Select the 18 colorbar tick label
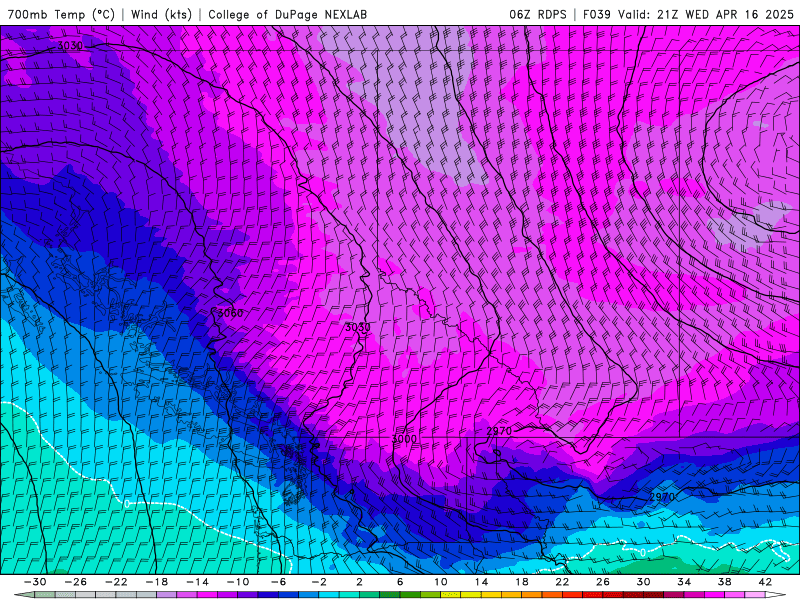The height and width of the screenshot is (600, 800). click(x=522, y=582)
